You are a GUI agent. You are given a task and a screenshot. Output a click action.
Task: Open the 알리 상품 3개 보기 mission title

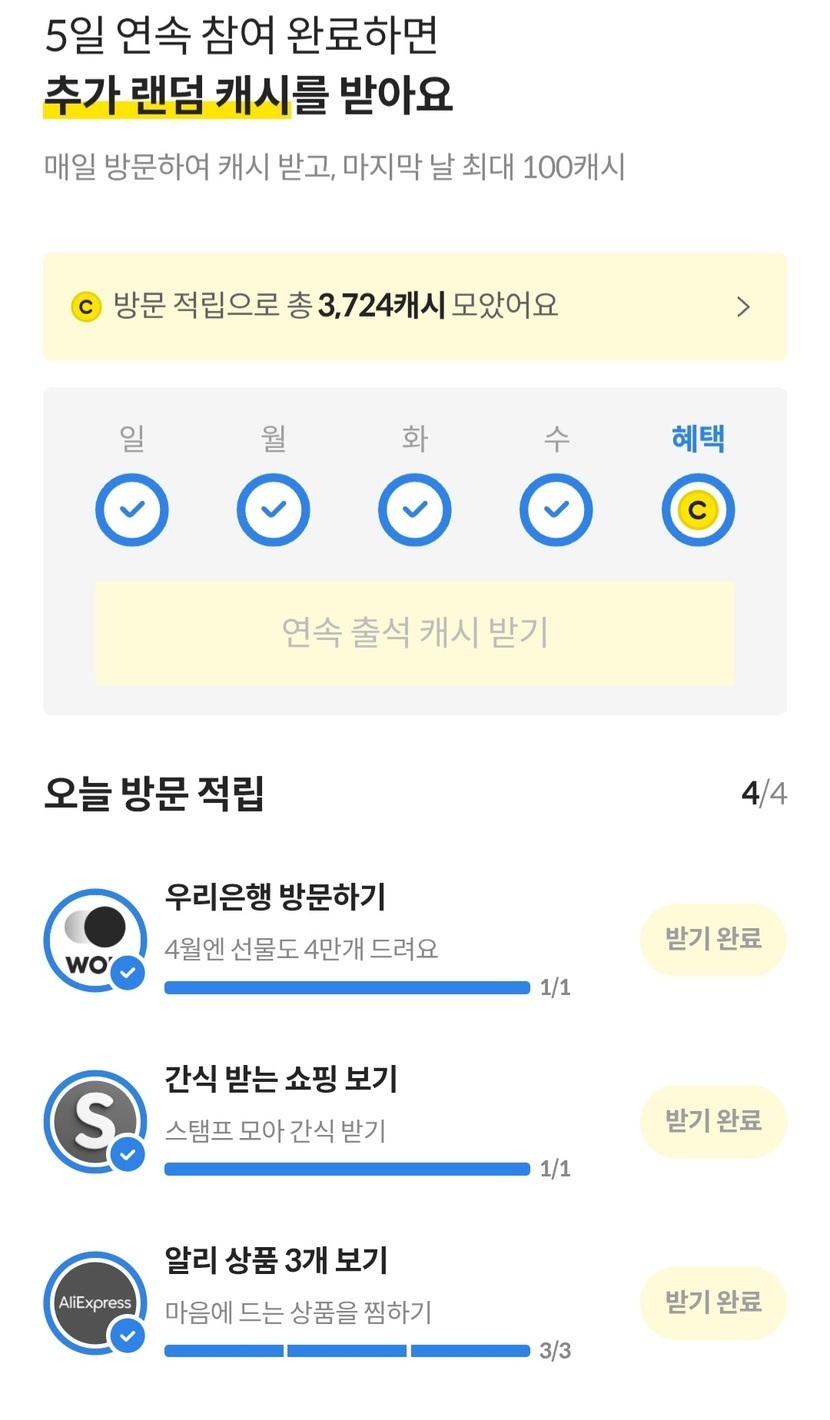point(276,1260)
